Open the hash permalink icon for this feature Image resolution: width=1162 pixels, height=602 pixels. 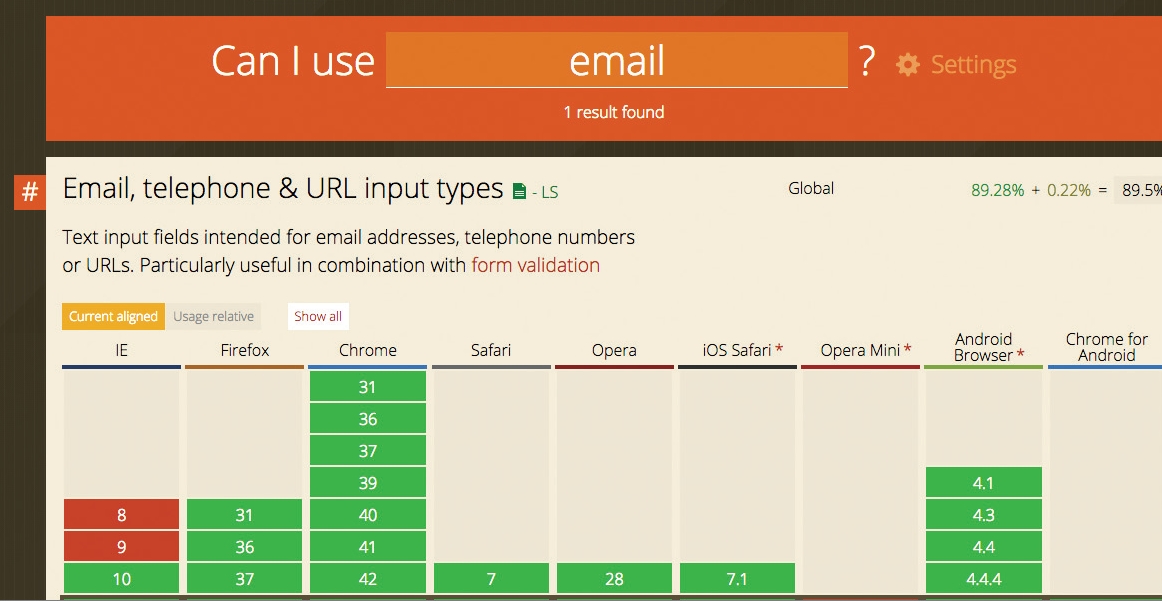pyautogui.click(x=30, y=193)
